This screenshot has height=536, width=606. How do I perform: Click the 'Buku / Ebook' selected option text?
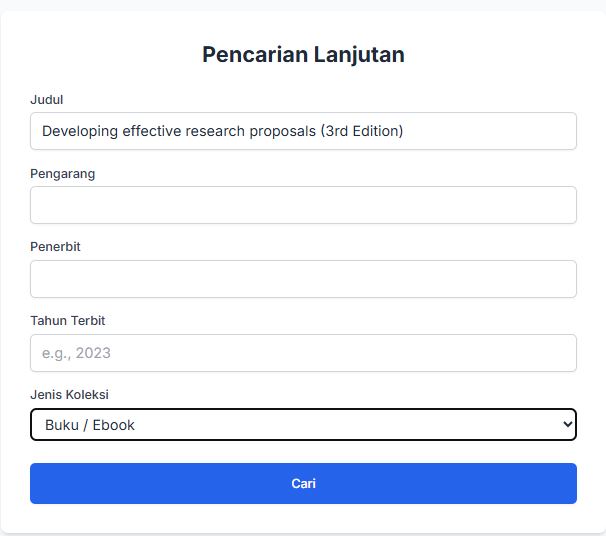(x=90, y=425)
